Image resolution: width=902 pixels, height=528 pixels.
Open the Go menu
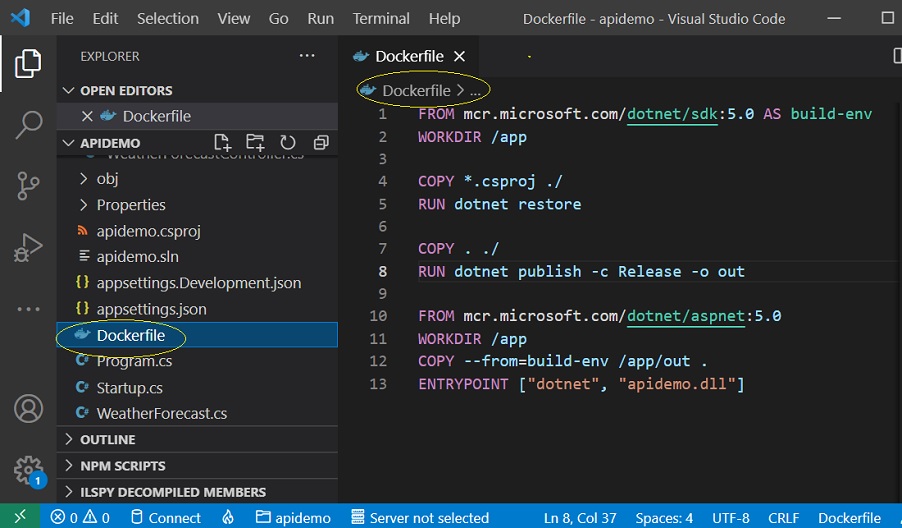(278, 18)
